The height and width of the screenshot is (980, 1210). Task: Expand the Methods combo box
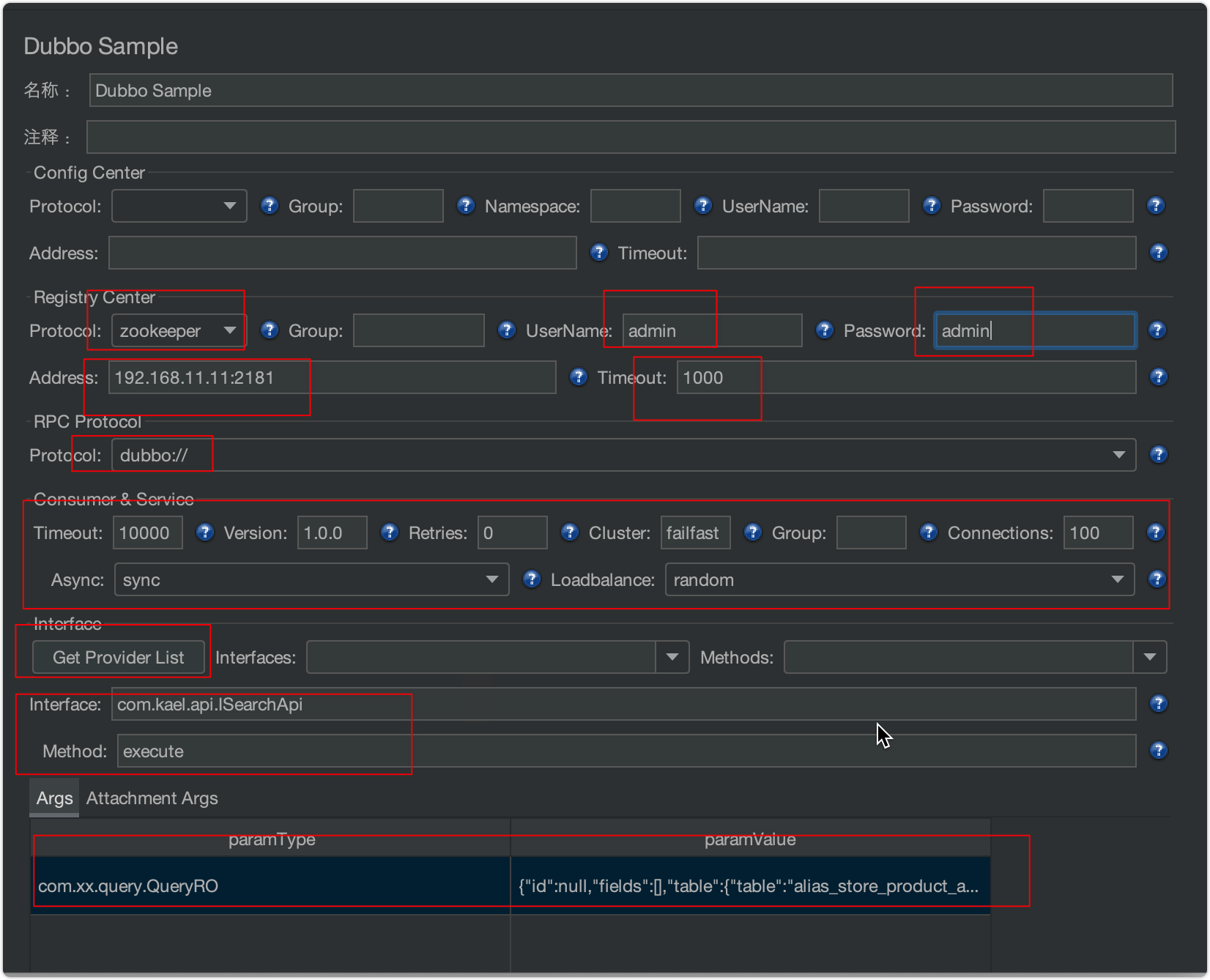[x=1150, y=657]
